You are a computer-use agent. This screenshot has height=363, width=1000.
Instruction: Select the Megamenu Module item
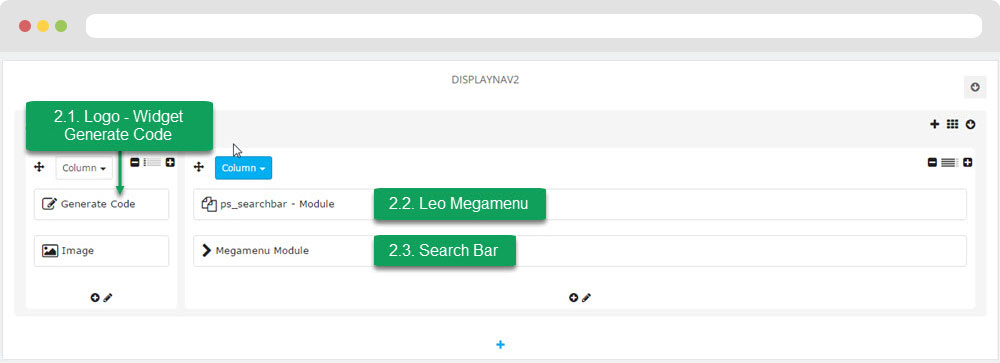click(580, 251)
